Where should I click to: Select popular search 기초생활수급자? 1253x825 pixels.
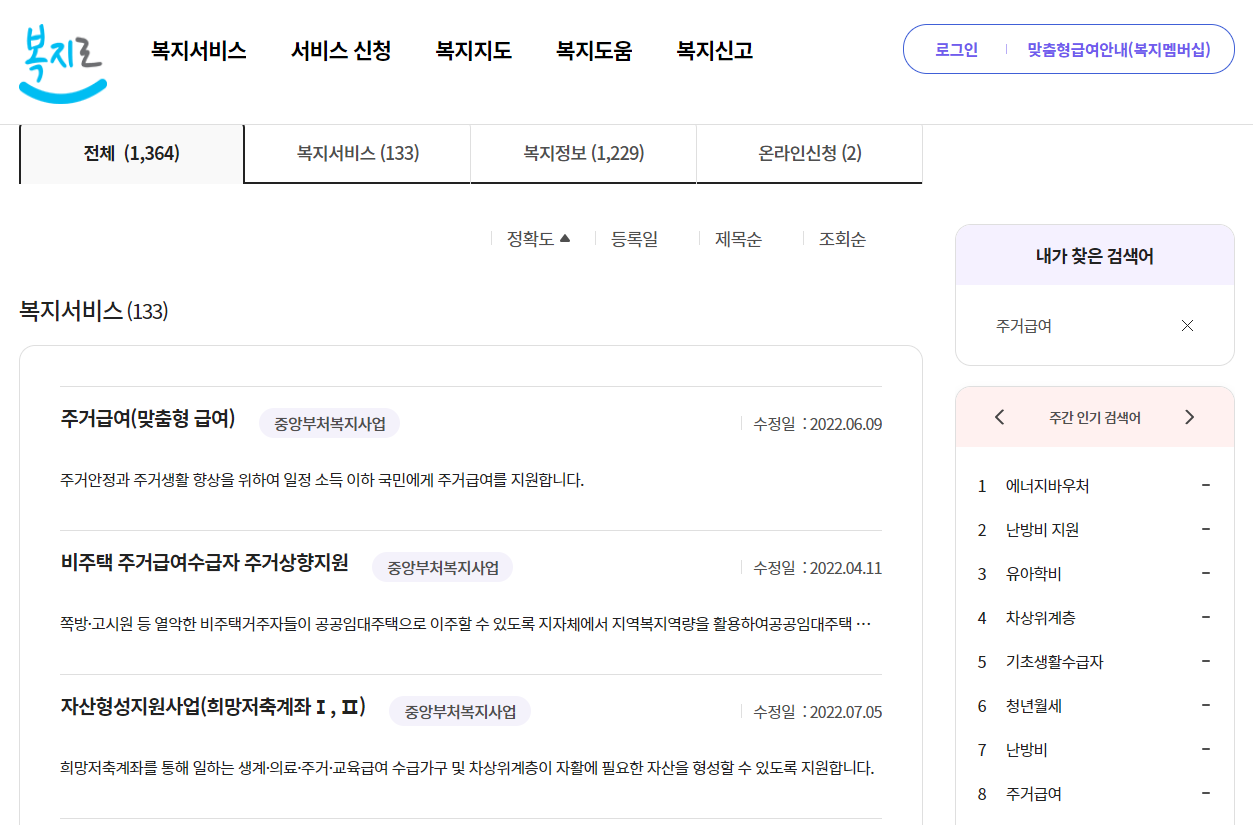(1054, 662)
